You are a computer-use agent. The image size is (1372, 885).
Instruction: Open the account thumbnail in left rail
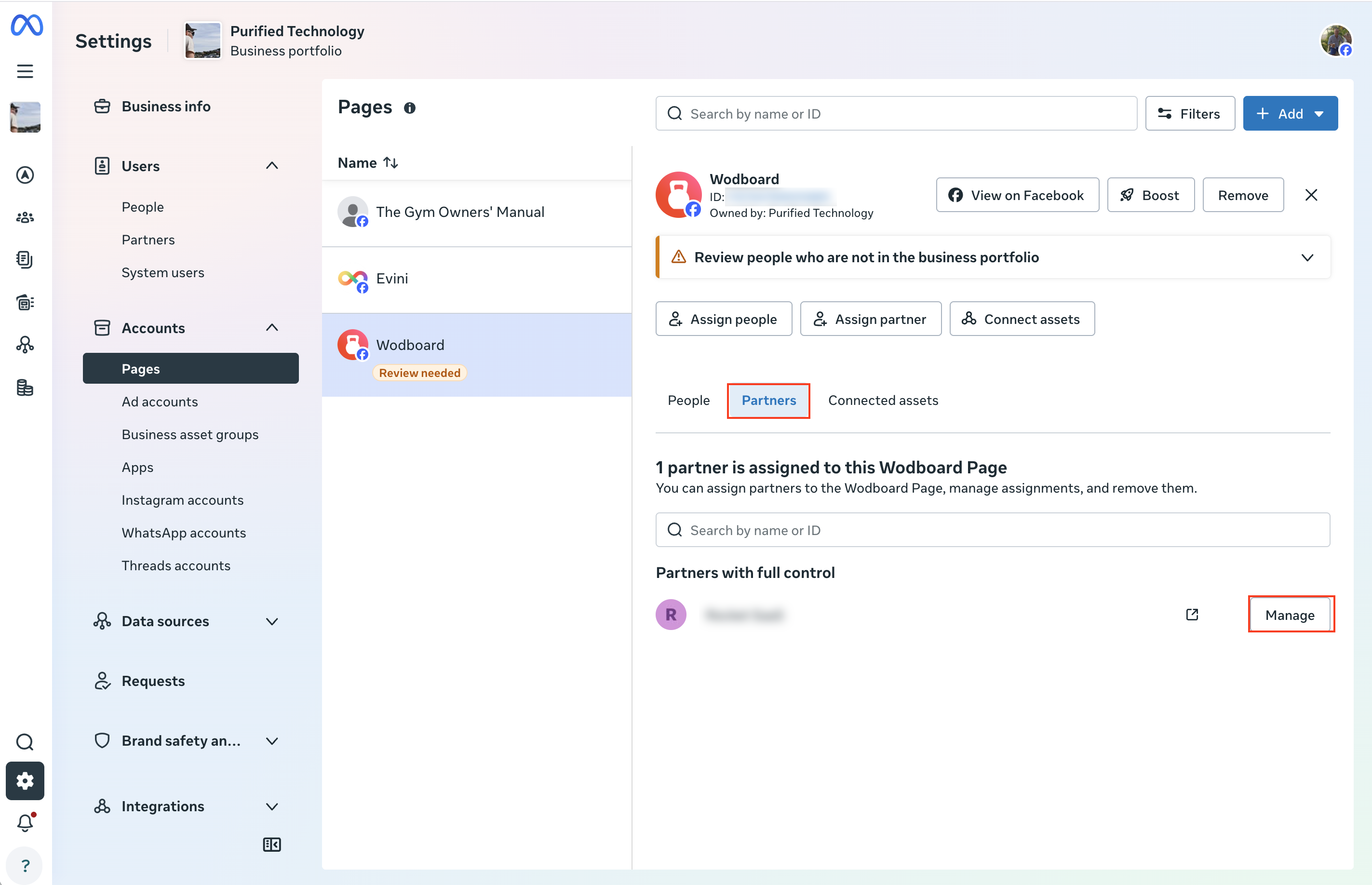pyautogui.click(x=25, y=117)
